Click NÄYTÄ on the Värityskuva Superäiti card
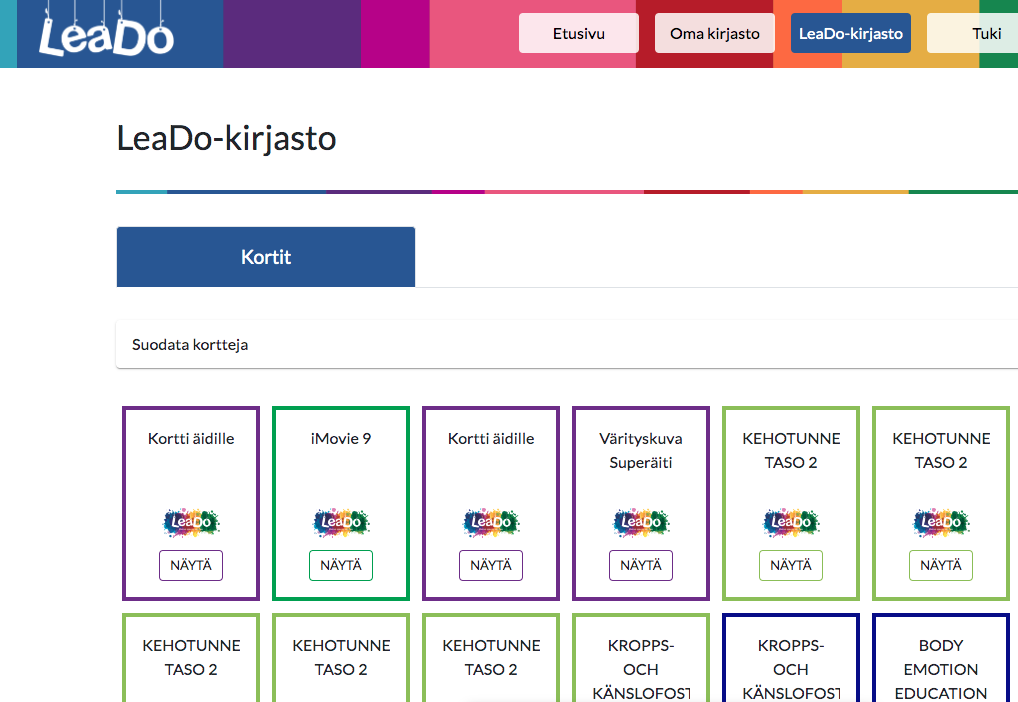 pos(641,565)
